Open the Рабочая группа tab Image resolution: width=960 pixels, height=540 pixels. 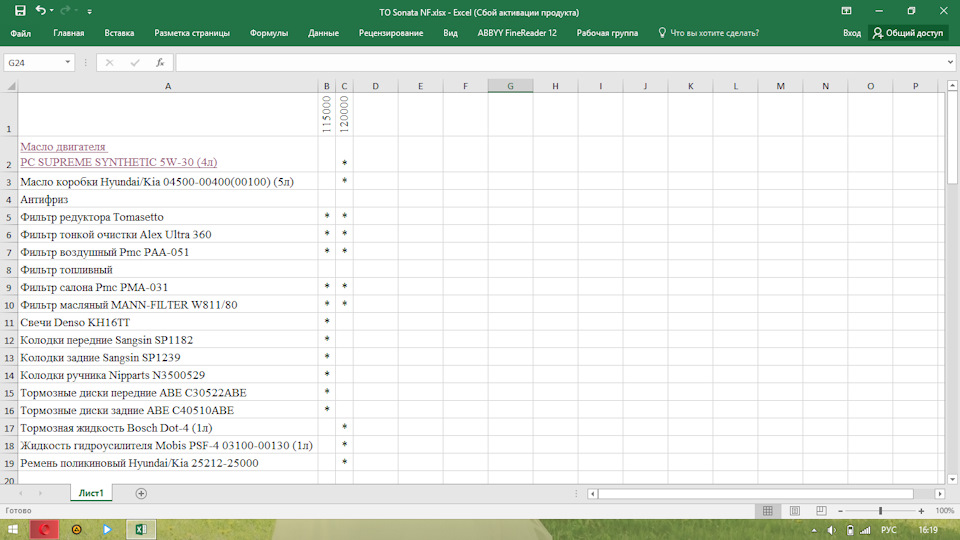pyautogui.click(x=607, y=33)
